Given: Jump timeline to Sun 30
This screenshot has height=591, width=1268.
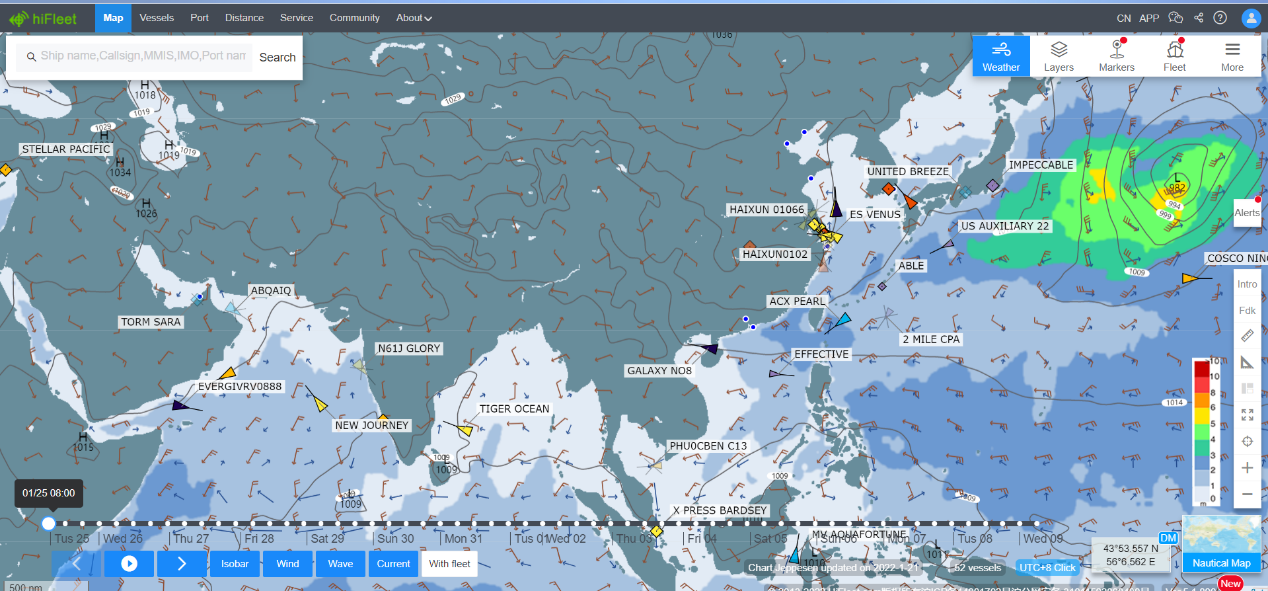Looking at the screenshot, I should pyautogui.click(x=396, y=538).
